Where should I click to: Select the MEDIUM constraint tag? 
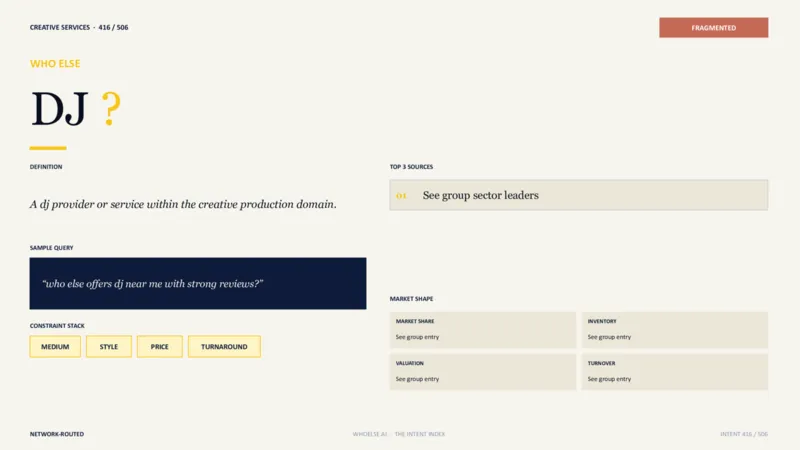pos(55,346)
